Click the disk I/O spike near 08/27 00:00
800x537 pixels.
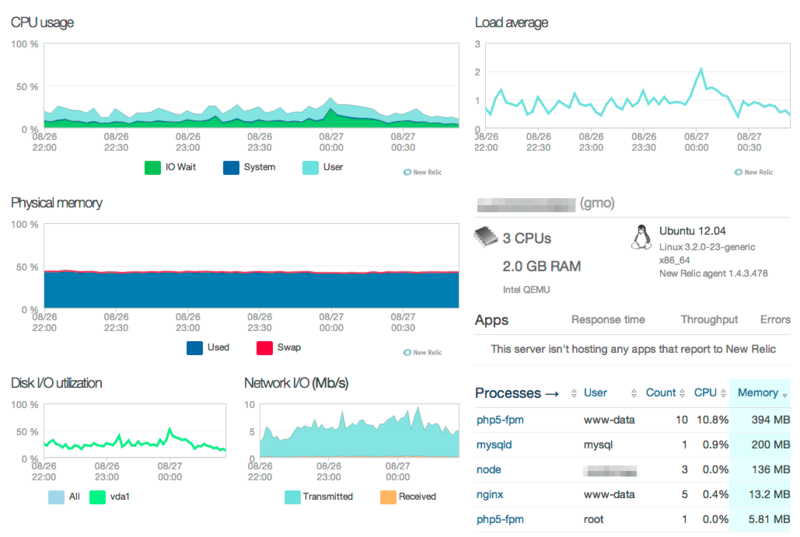point(170,429)
